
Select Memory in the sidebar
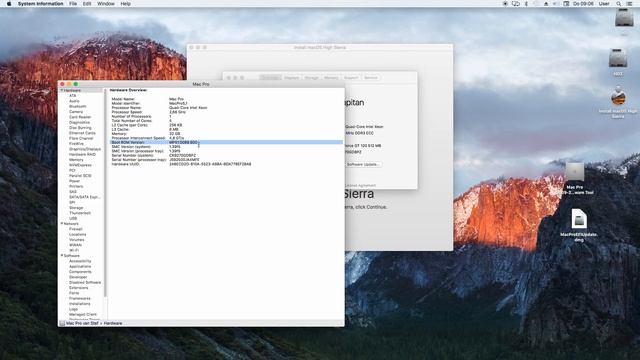tap(76, 160)
